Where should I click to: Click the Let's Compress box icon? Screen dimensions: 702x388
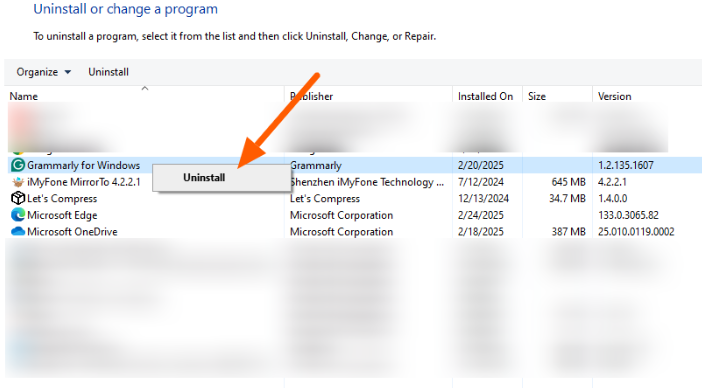coord(18,198)
